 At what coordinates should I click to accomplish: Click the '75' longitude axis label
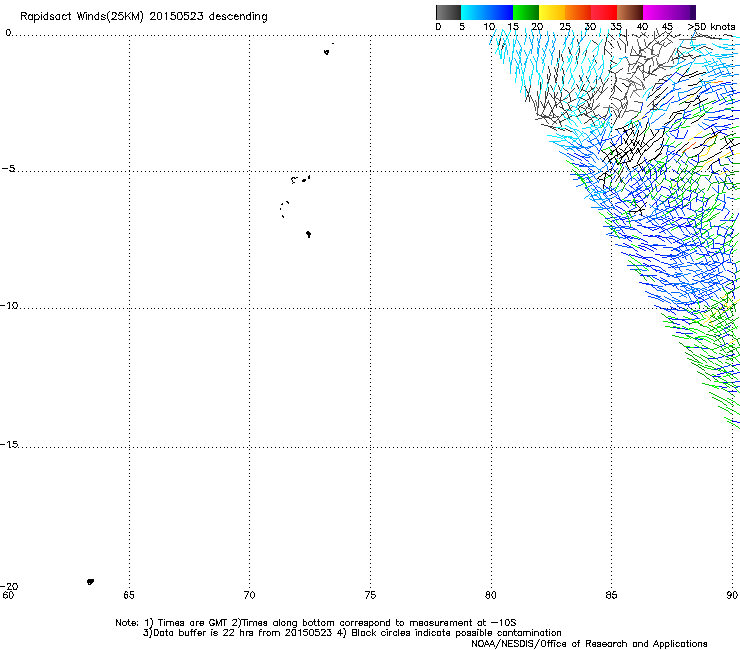(370, 595)
